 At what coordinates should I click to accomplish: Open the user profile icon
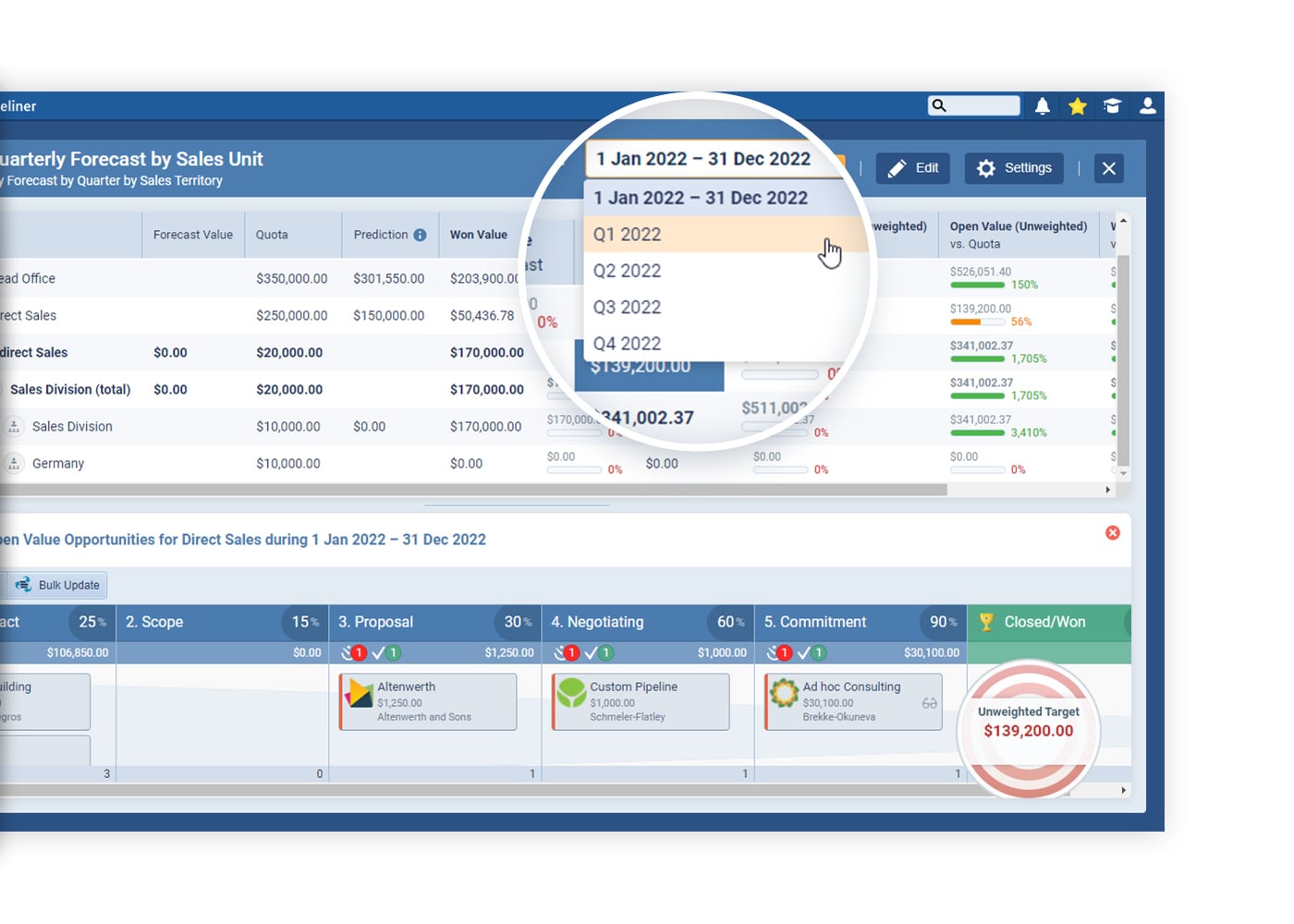1147,106
